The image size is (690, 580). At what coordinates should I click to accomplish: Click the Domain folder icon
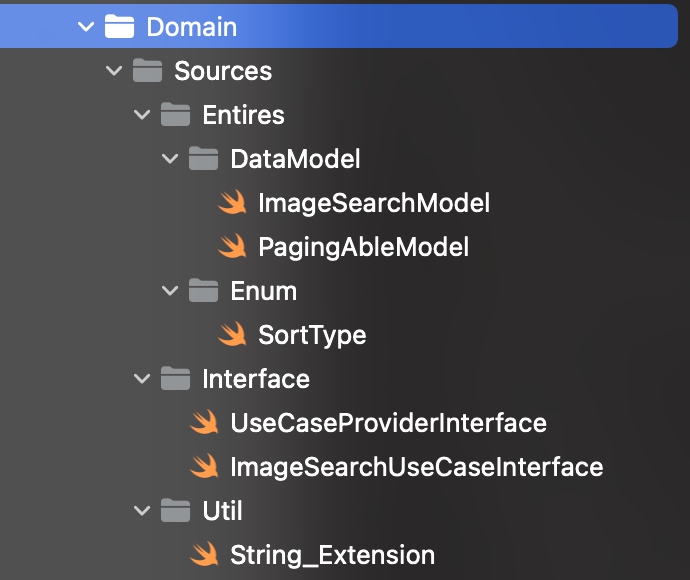119,26
